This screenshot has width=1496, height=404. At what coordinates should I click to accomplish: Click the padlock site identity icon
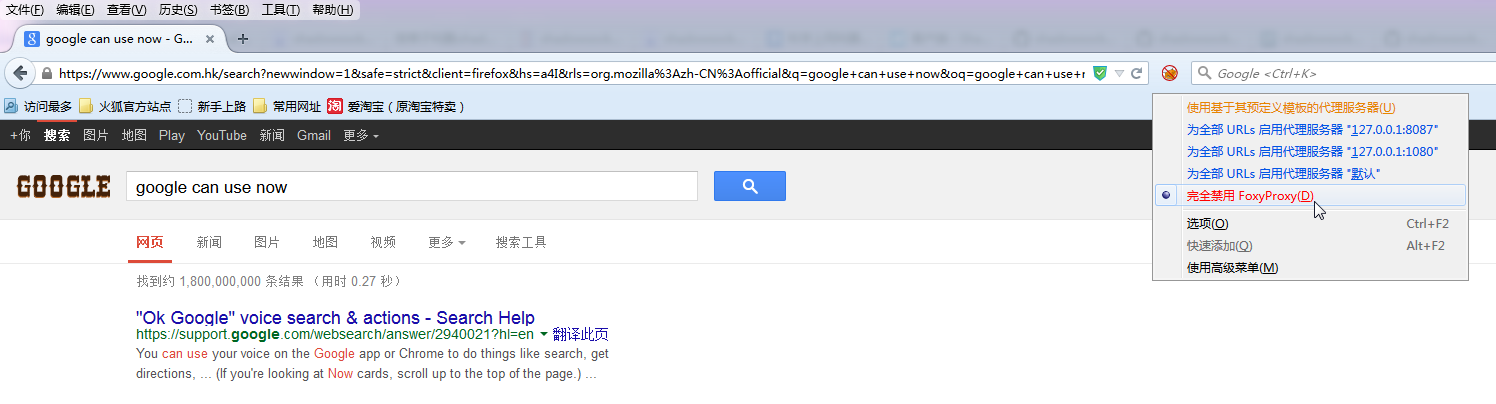[47, 73]
